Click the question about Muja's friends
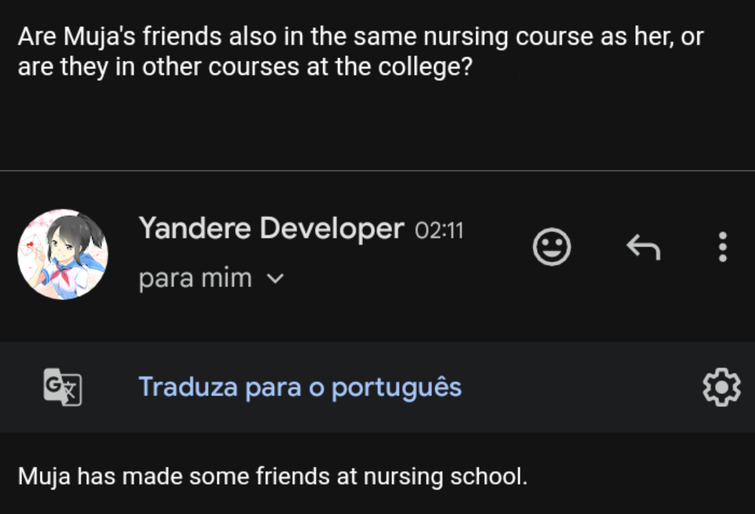This screenshot has width=755, height=514. point(361,52)
